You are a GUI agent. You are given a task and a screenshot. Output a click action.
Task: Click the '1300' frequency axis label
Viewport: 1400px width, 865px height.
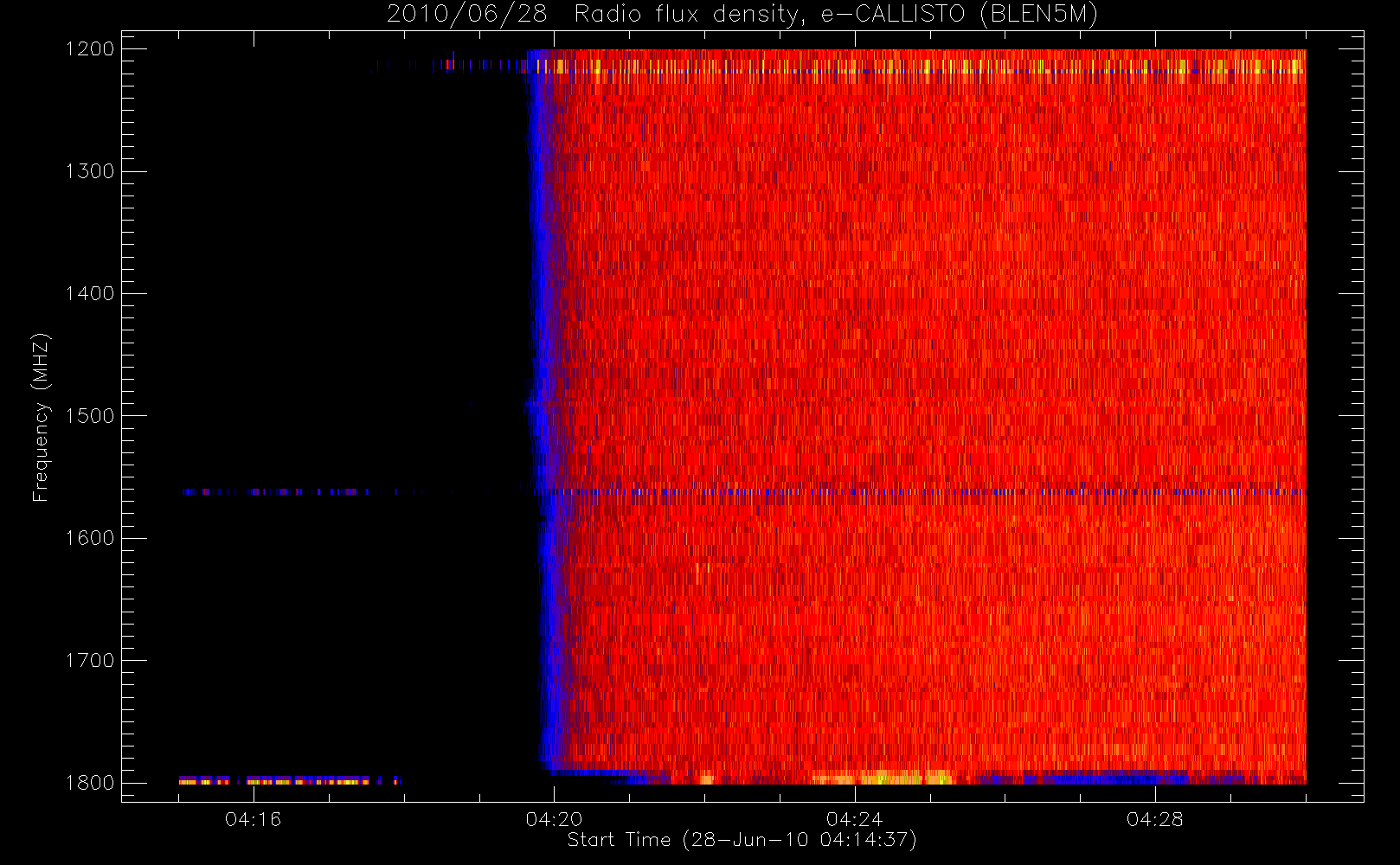[x=90, y=171]
